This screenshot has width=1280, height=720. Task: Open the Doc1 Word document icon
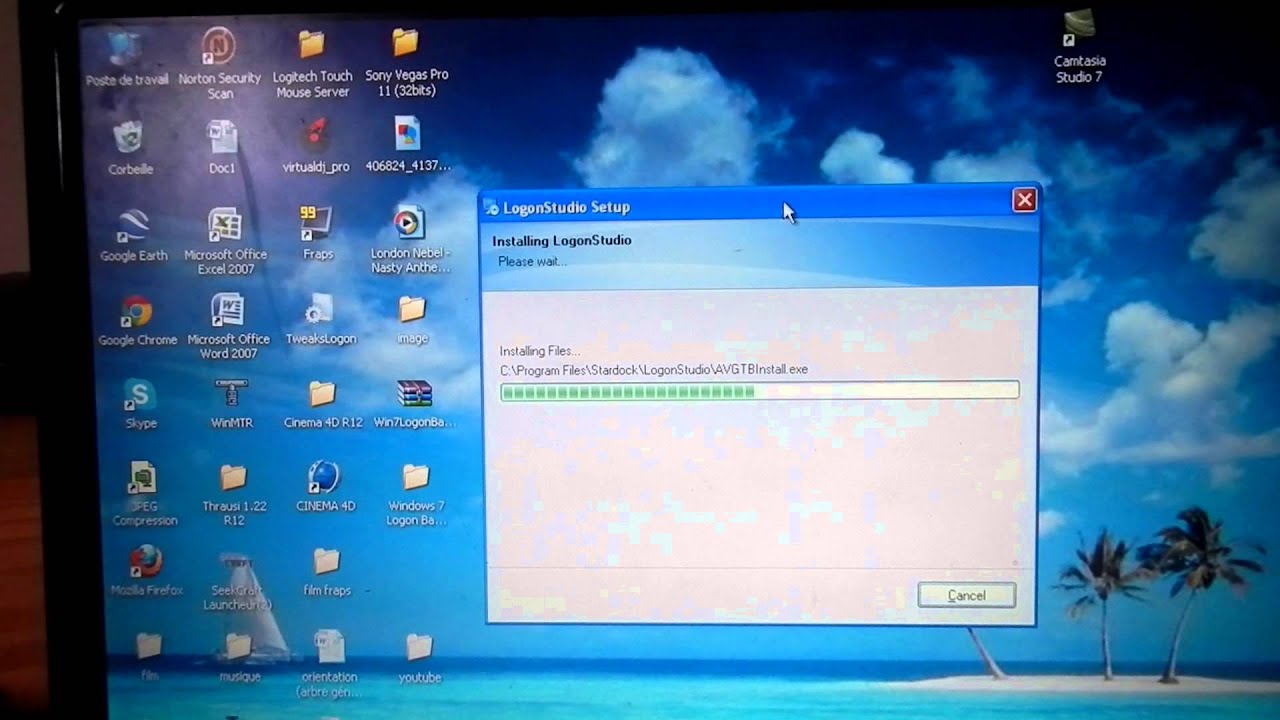coord(221,138)
